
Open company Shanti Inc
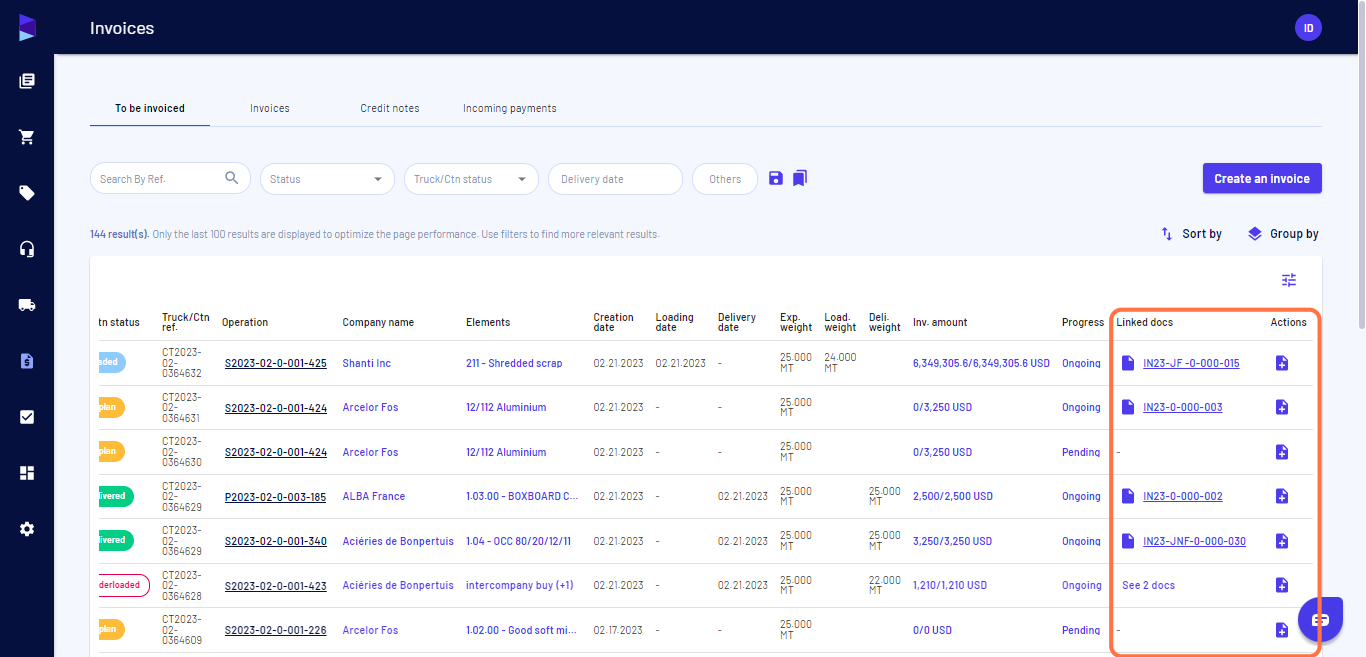[366, 363]
